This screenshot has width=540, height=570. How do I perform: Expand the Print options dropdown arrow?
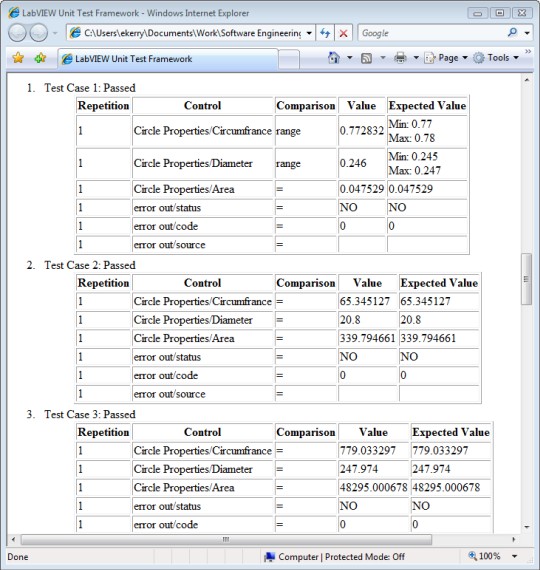(x=416, y=57)
